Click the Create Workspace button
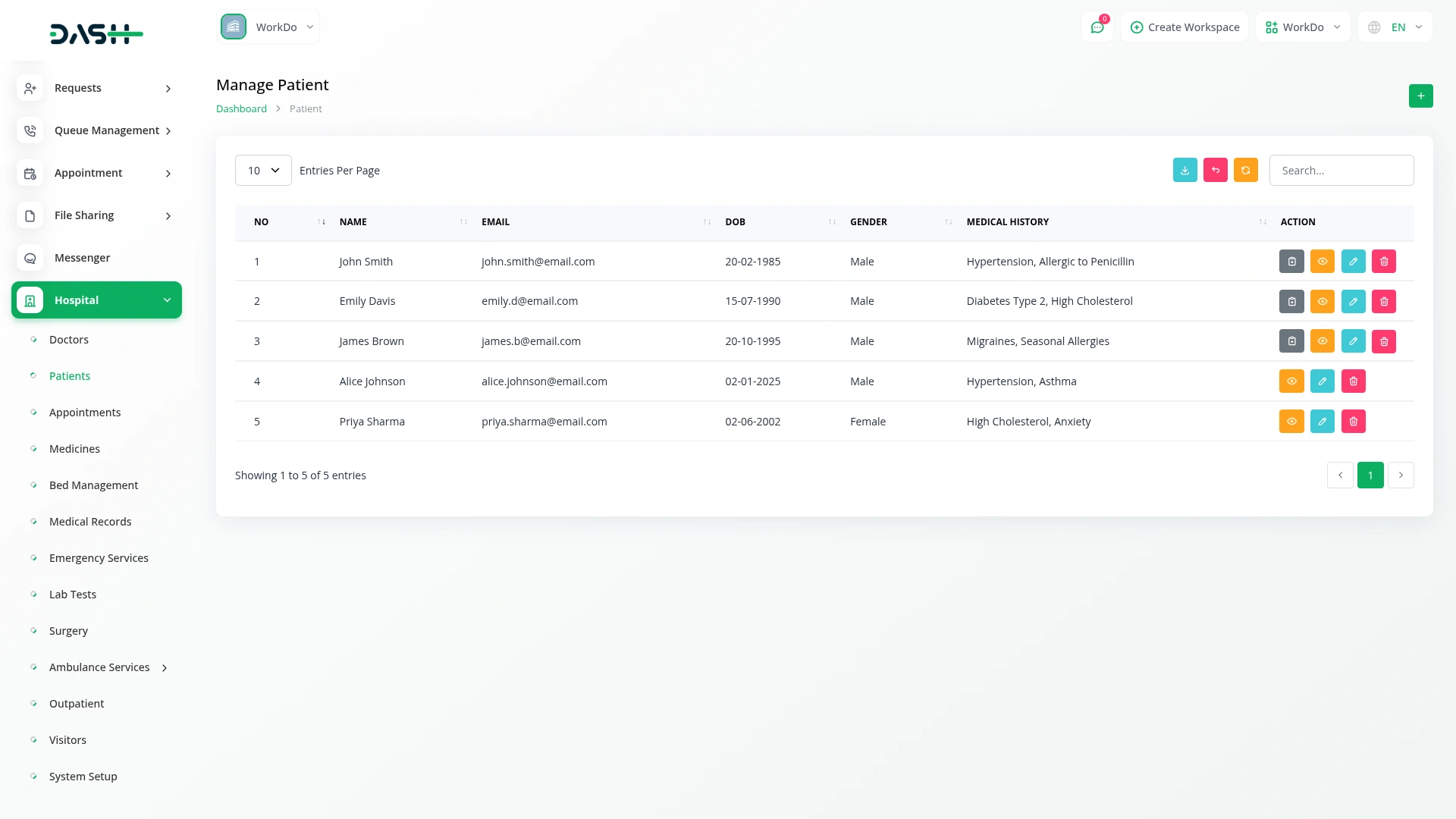1456x819 pixels. (x=1185, y=27)
